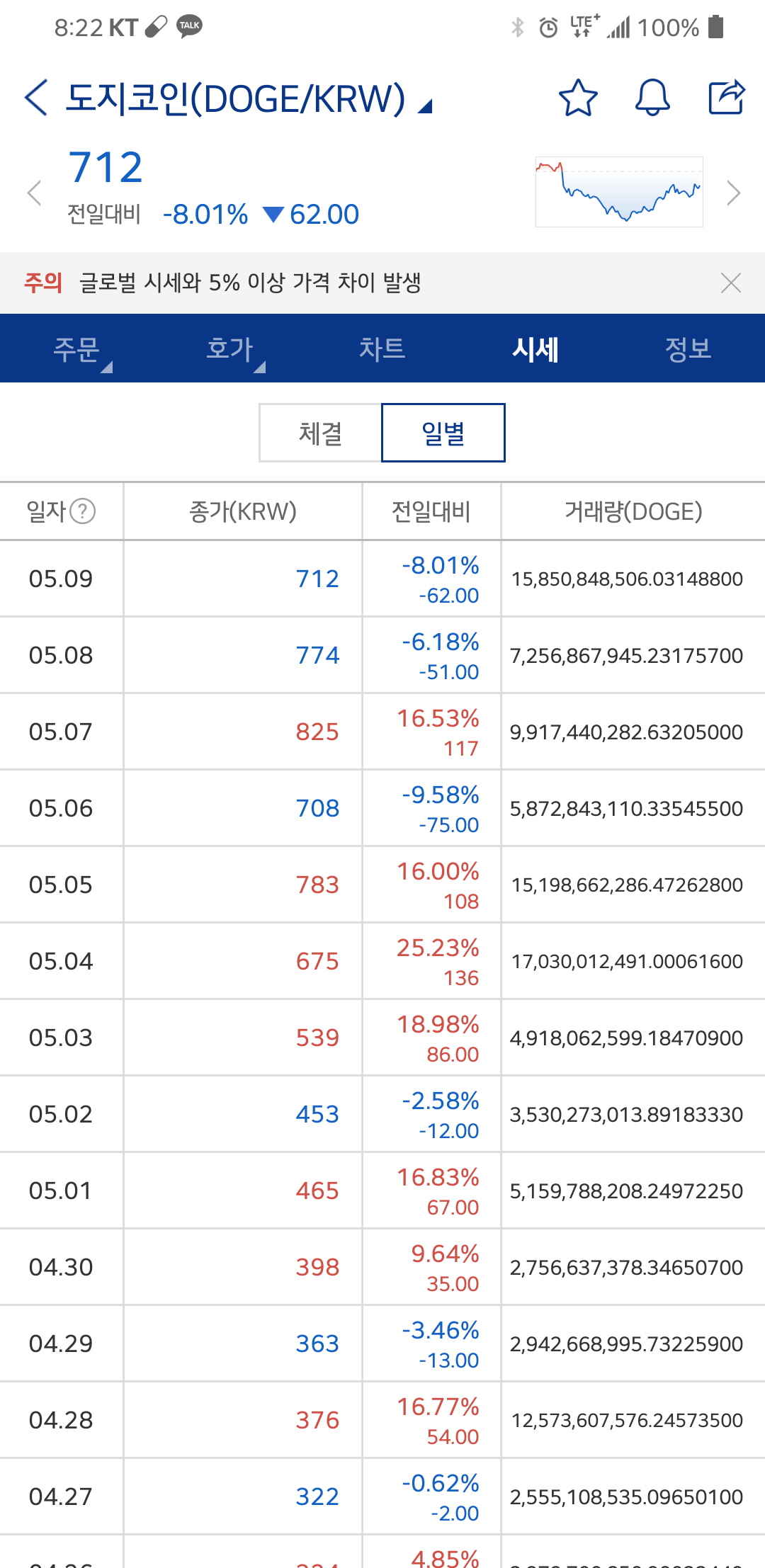Switch to the 차트 tab
Viewport: 765px width, 1568px height.
click(382, 348)
